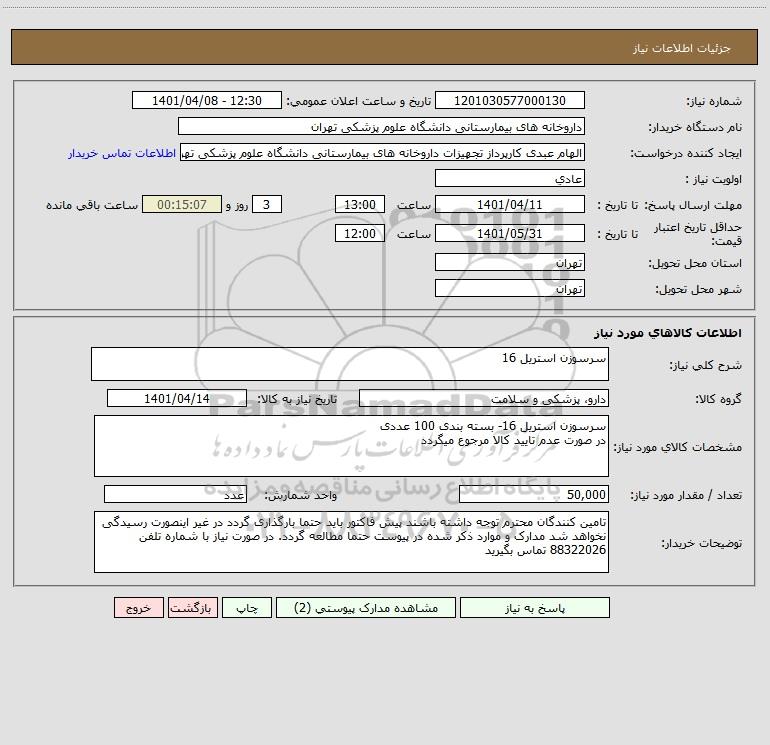
Task: Click the goods group field دارو، پزشکی و سلامت
Action: (x=484, y=399)
